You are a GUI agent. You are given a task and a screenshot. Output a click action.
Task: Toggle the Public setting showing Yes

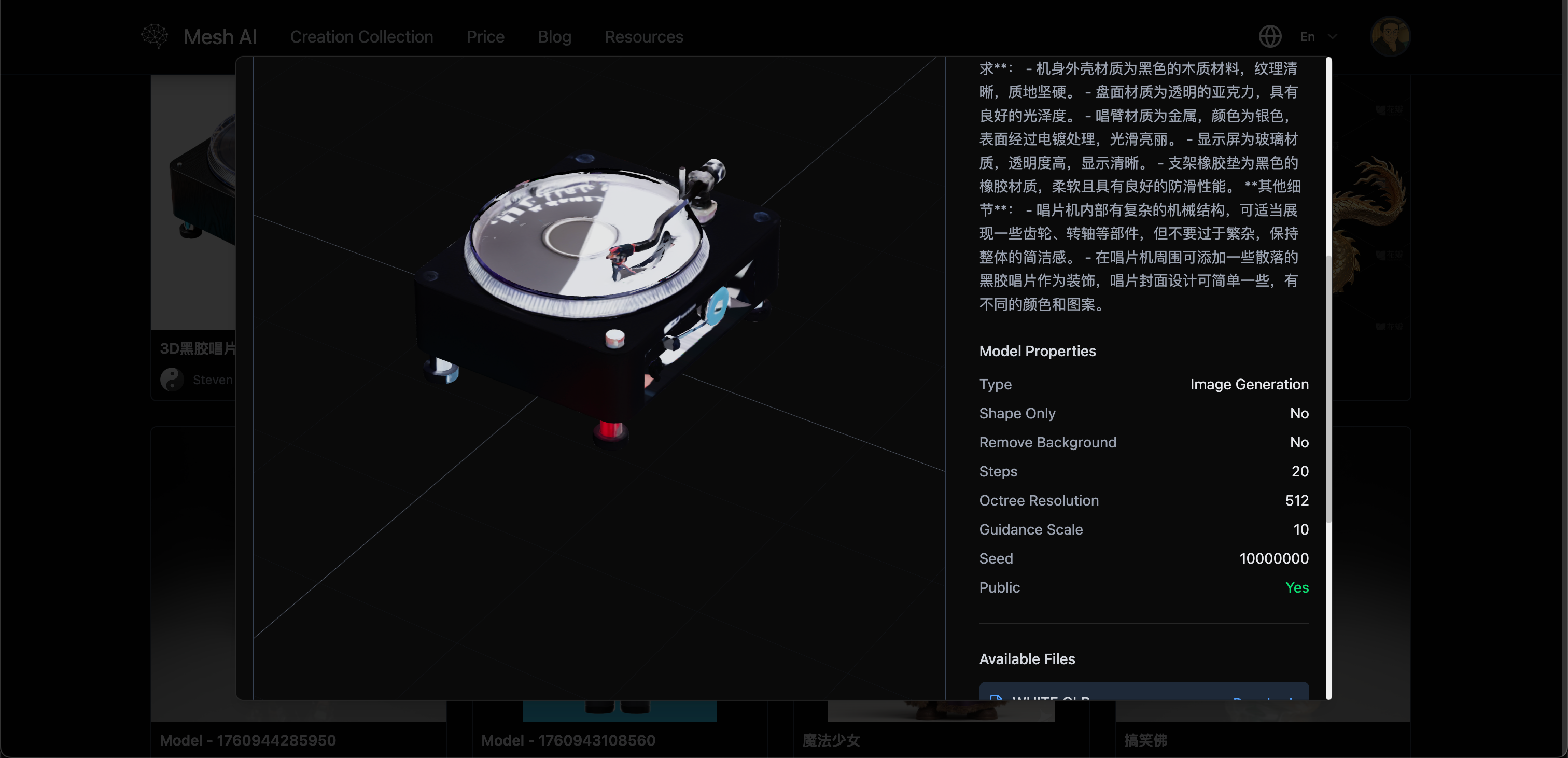point(1297,587)
